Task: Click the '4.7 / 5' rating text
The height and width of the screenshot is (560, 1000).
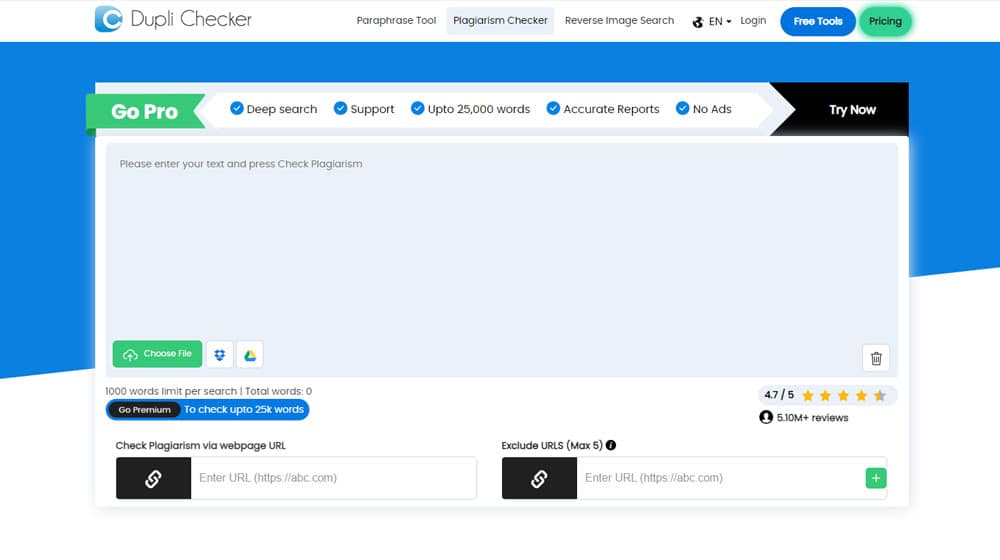Action: pos(779,395)
